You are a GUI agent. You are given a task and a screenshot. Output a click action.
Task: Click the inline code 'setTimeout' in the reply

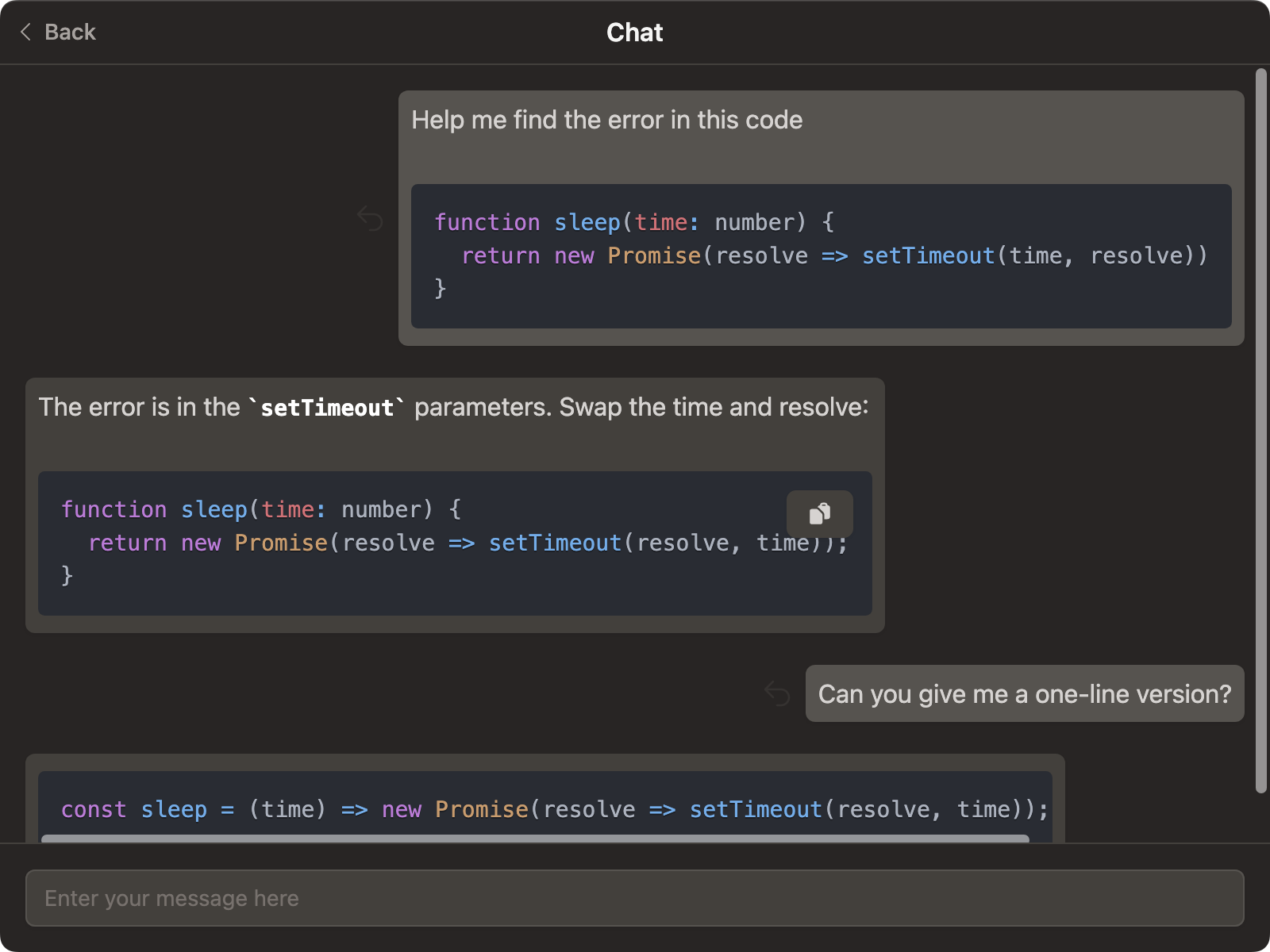(x=327, y=408)
